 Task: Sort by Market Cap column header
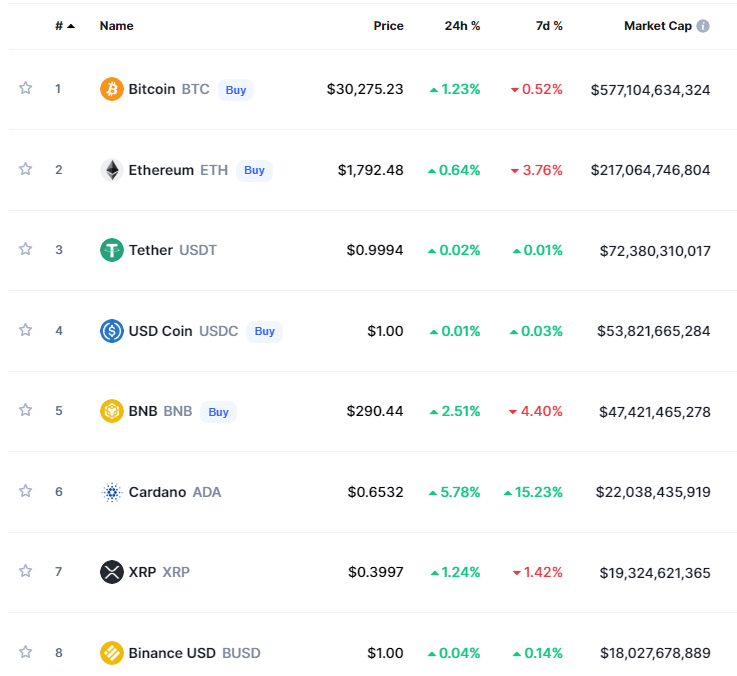pyautogui.click(x=658, y=26)
